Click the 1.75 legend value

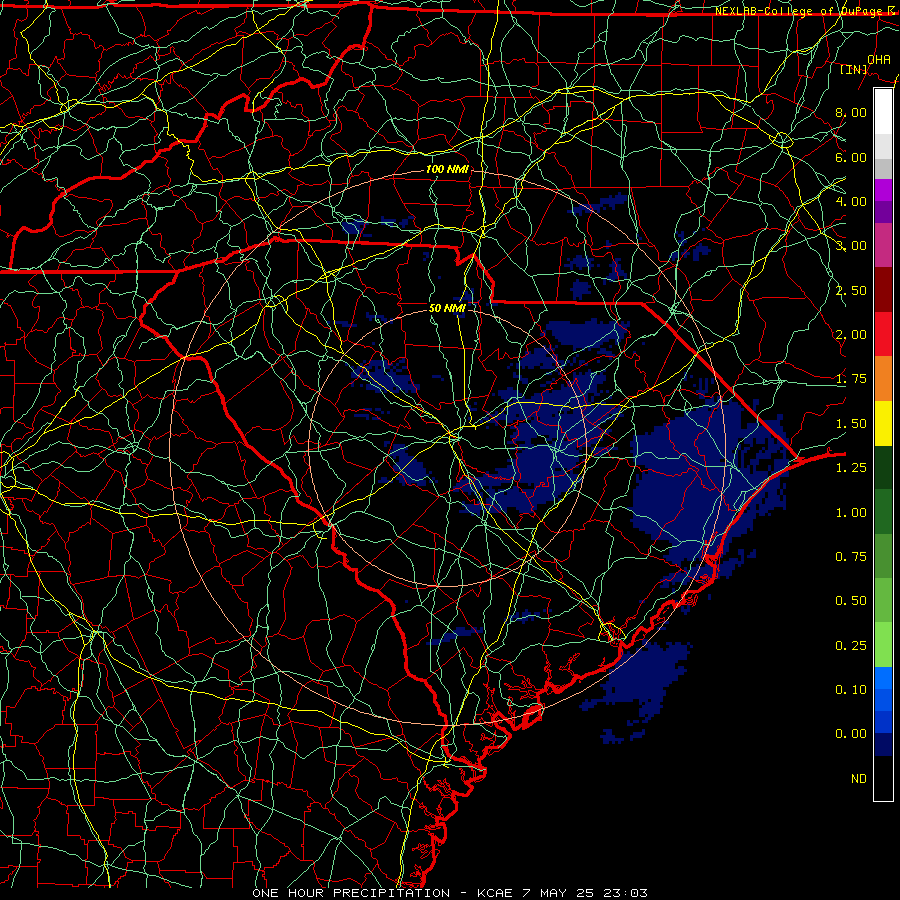[x=851, y=379]
